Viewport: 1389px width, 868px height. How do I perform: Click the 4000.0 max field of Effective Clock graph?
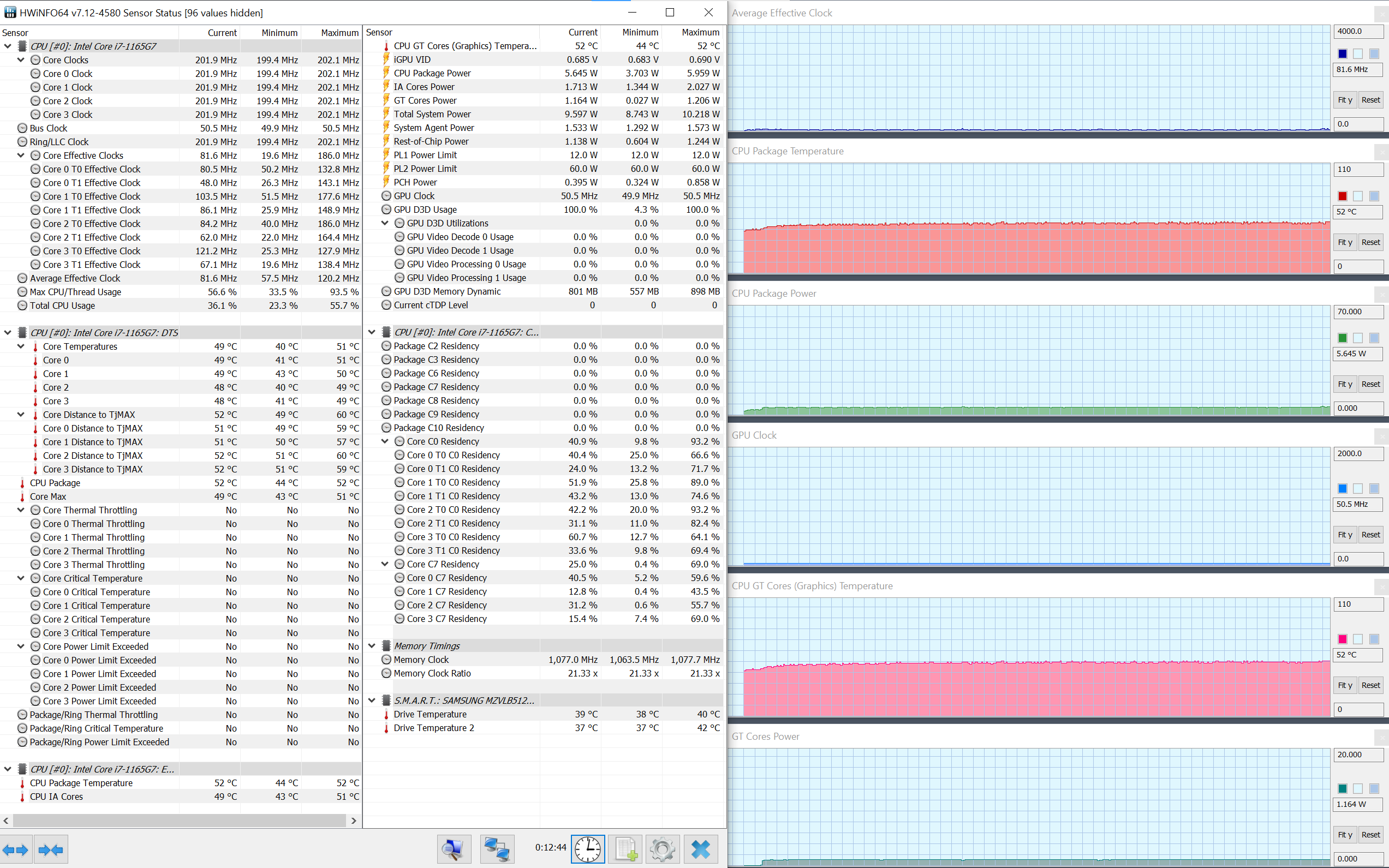pos(1357,32)
